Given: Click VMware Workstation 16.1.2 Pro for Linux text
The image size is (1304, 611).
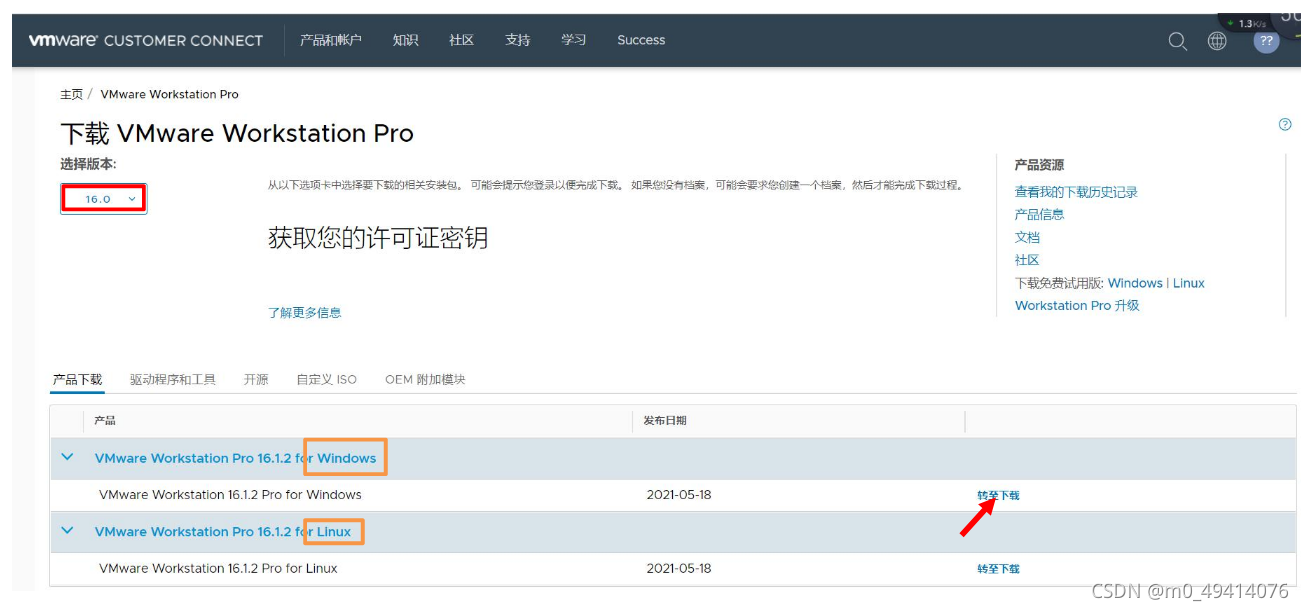Looking at the screenshot, I should (218, 568).
